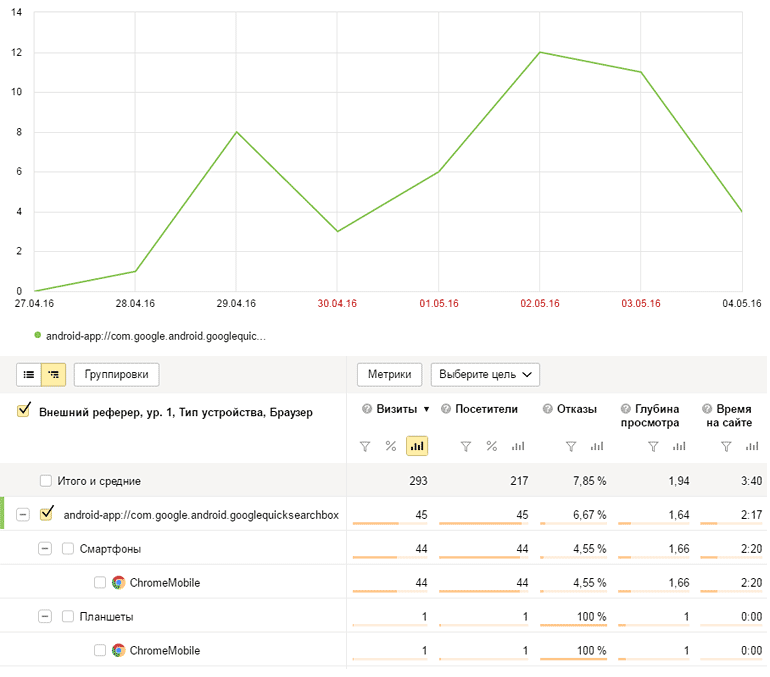Switch to flat list view icon
This screenshot has height=677, width=770.
click(29, 375)
